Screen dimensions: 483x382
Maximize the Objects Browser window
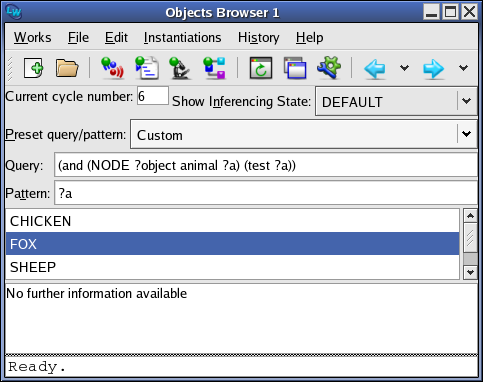click(450, 12)
